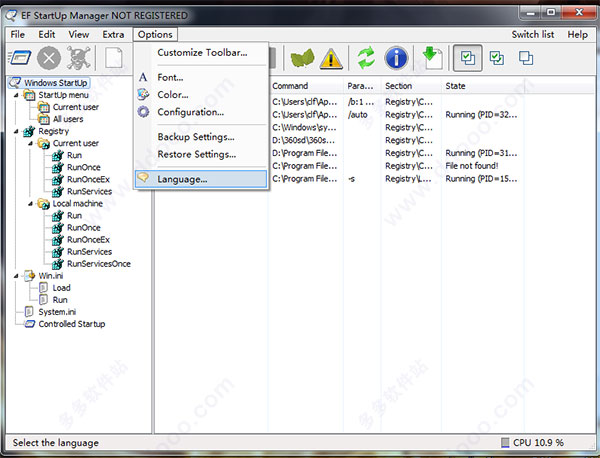
Task: Click the 'Running (PID=15...' state cell
Action: [481, 179]
